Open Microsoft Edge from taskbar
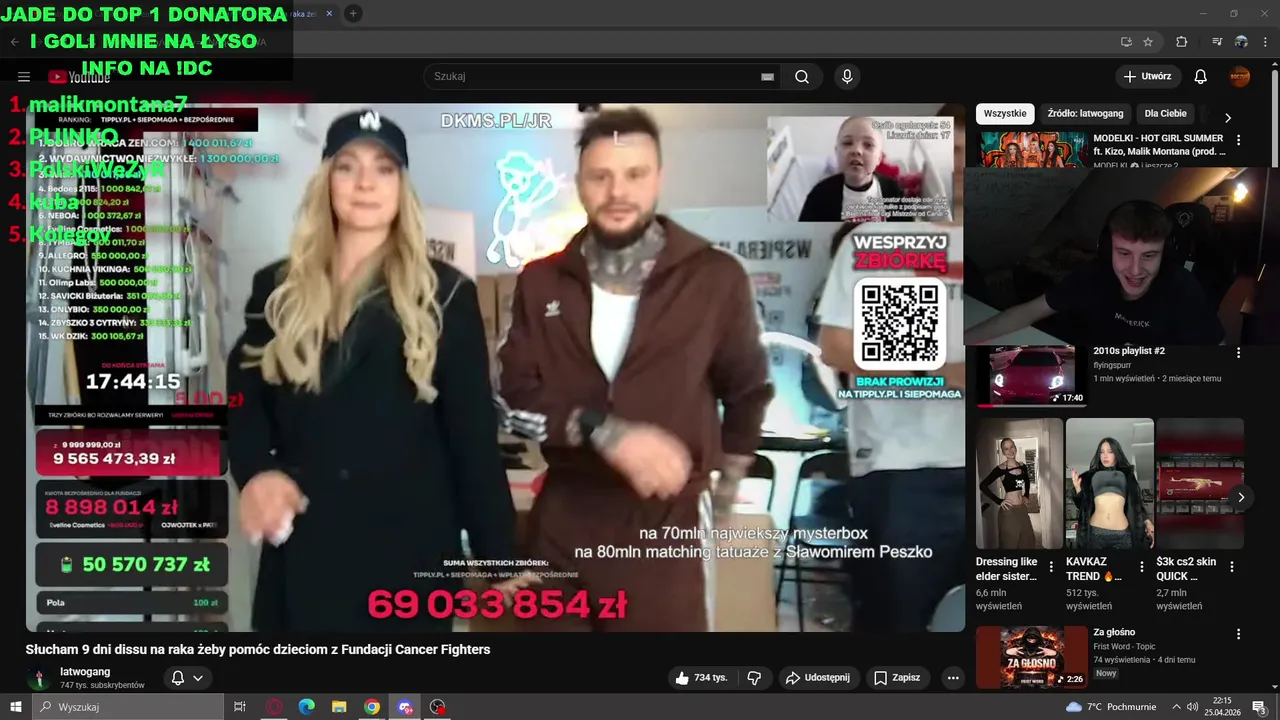This screenshot has width=1280, height=720. [x=307, y=707]
